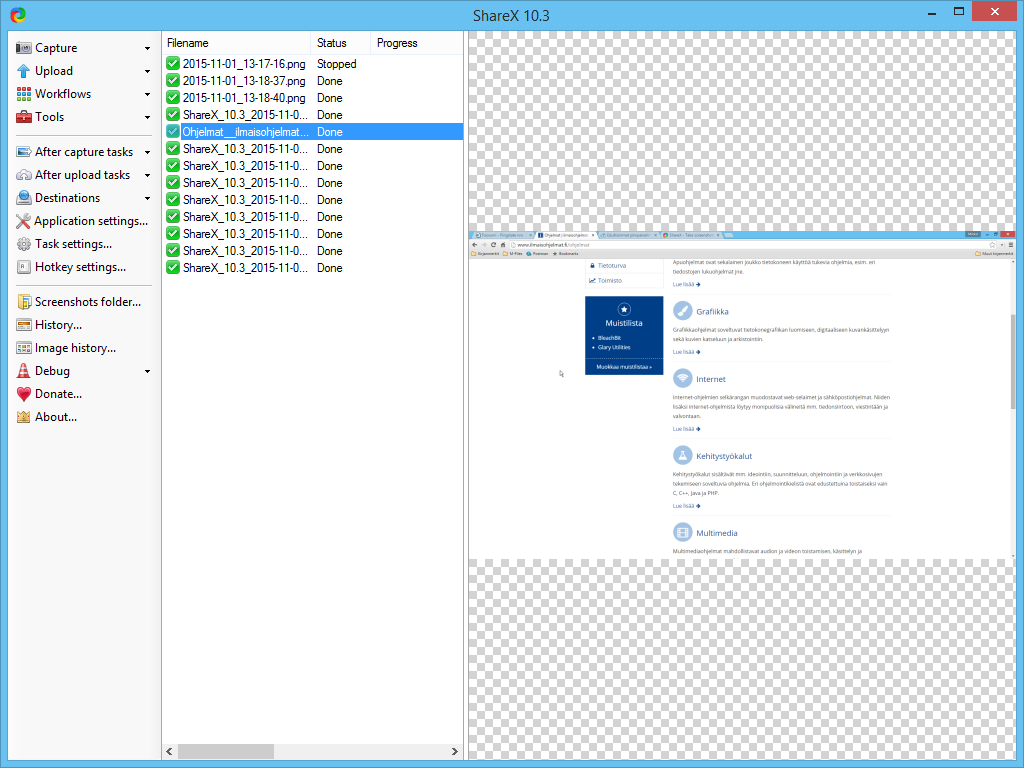The image size is (1024, 768).
Task: Open the Capture menu
Action: (x=84, y=48)
